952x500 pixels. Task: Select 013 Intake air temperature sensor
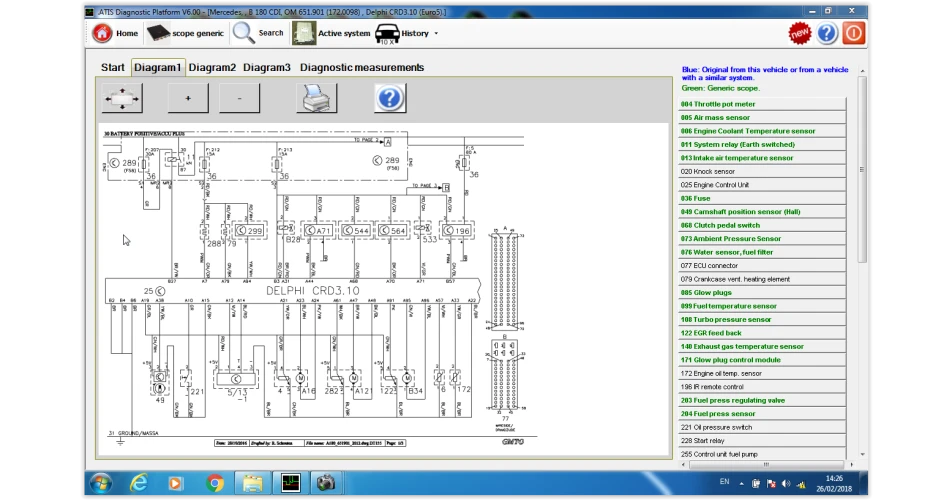click(762, 158)
